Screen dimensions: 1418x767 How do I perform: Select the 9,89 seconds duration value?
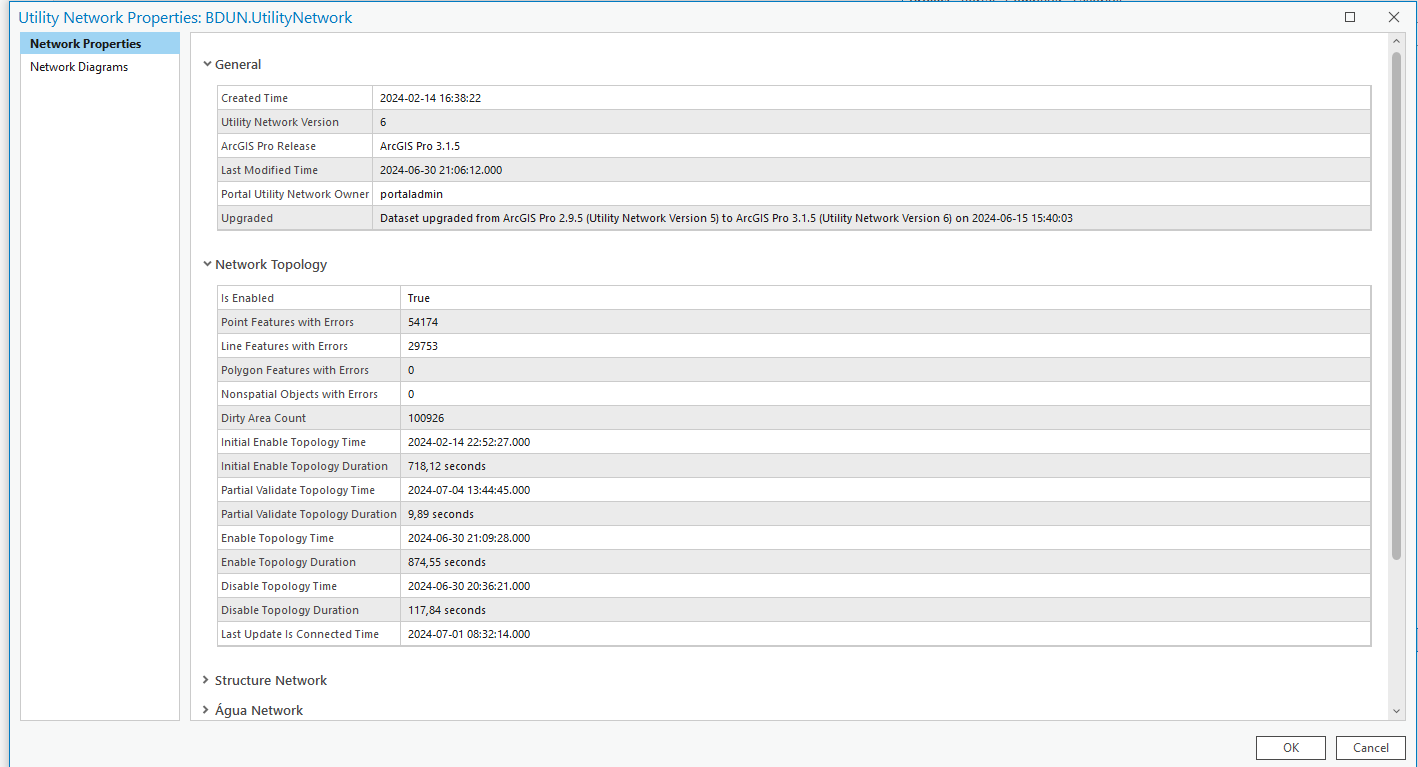tap(441, 514)
